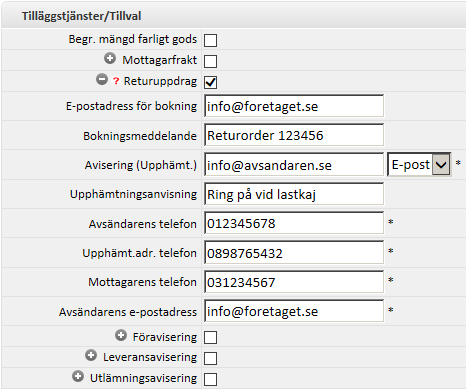This screenshot has width=466, height=390.
Task: Click the Returuppdrag label text
Action: tap(160, 81)
